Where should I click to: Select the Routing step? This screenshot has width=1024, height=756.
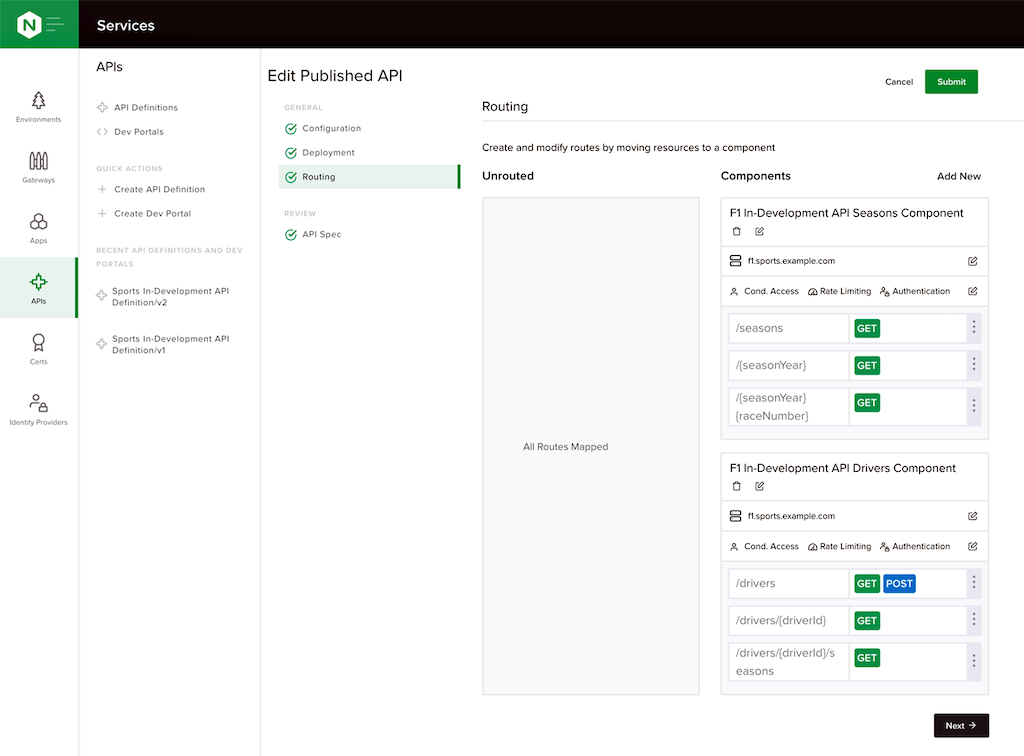[x=369, y=177]
